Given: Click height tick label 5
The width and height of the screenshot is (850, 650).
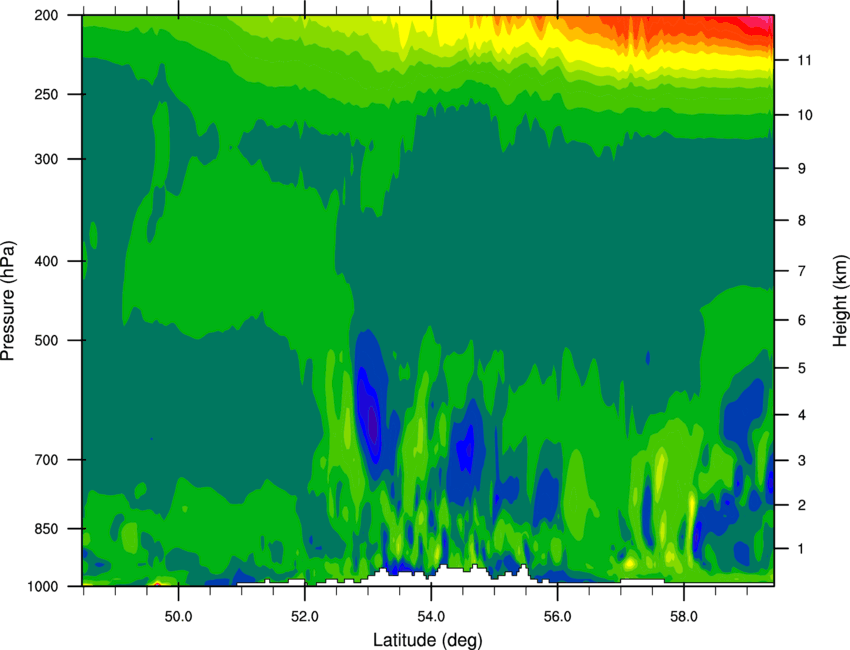Looking at the screenshot, I should pyautogui.click(x=802, y=368).
